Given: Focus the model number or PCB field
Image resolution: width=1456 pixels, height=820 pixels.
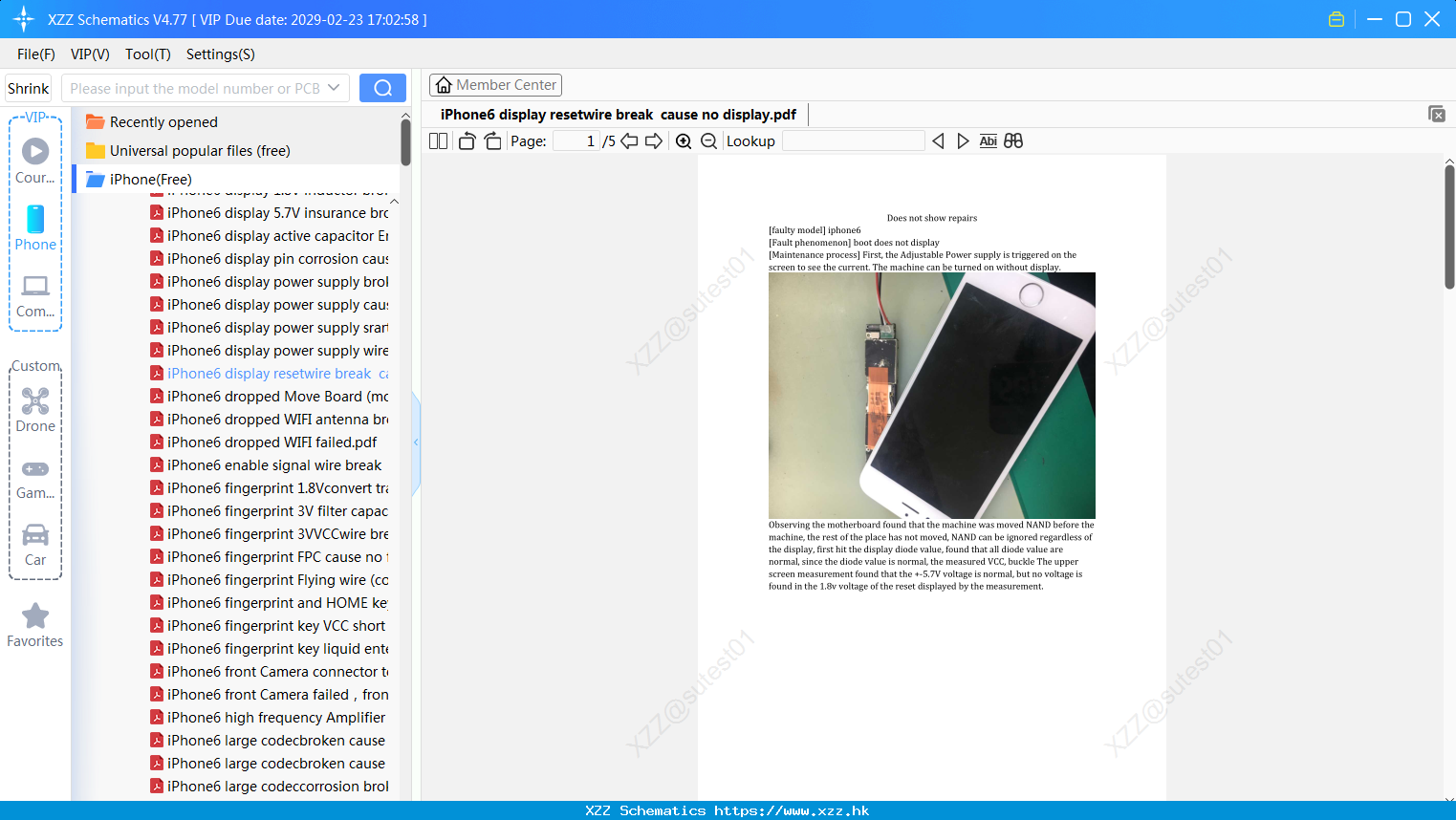Looking at the screenshot, I should coord(195,88).
